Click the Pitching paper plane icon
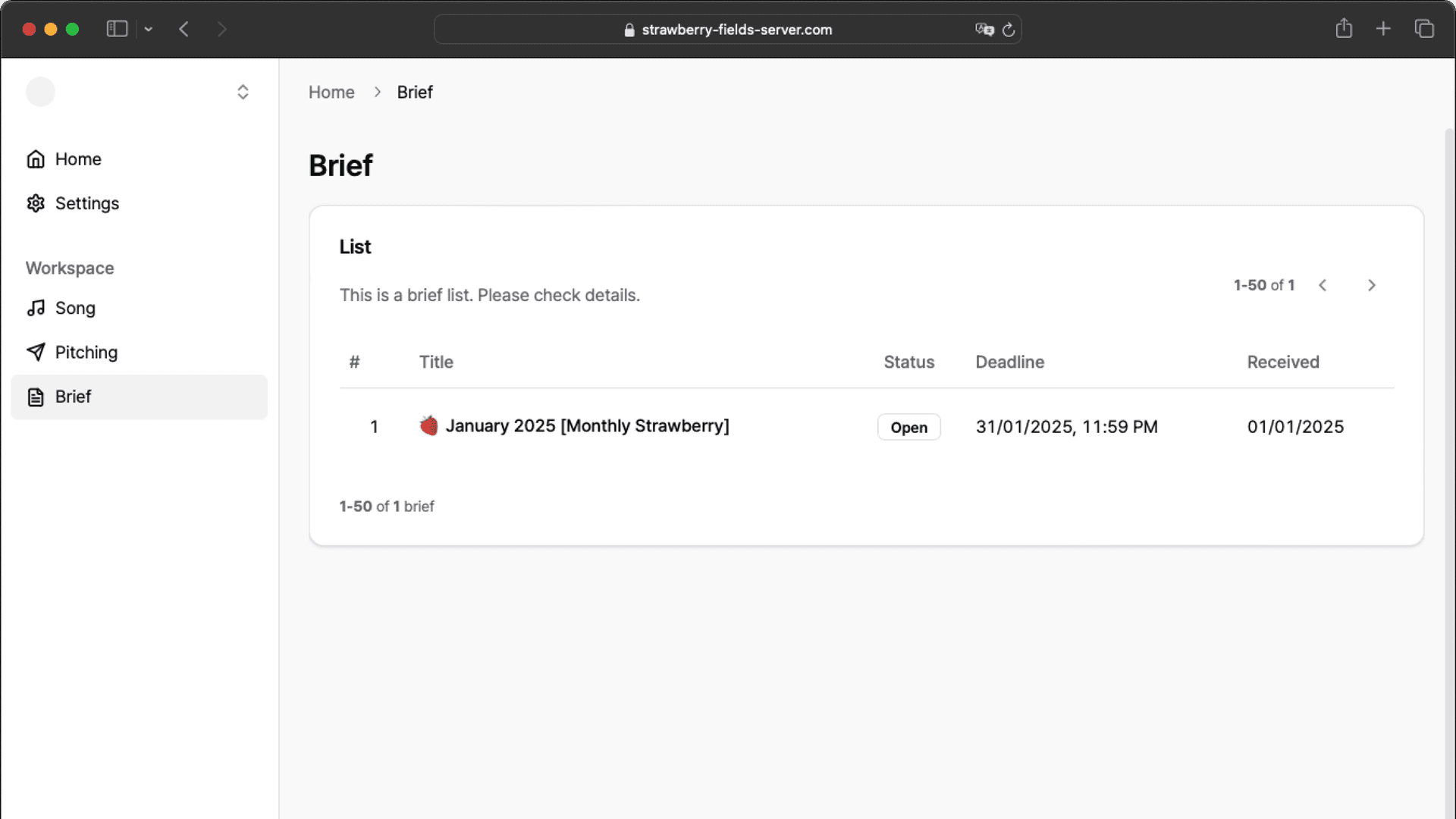 pyautogui.click(x=36, y=352)
